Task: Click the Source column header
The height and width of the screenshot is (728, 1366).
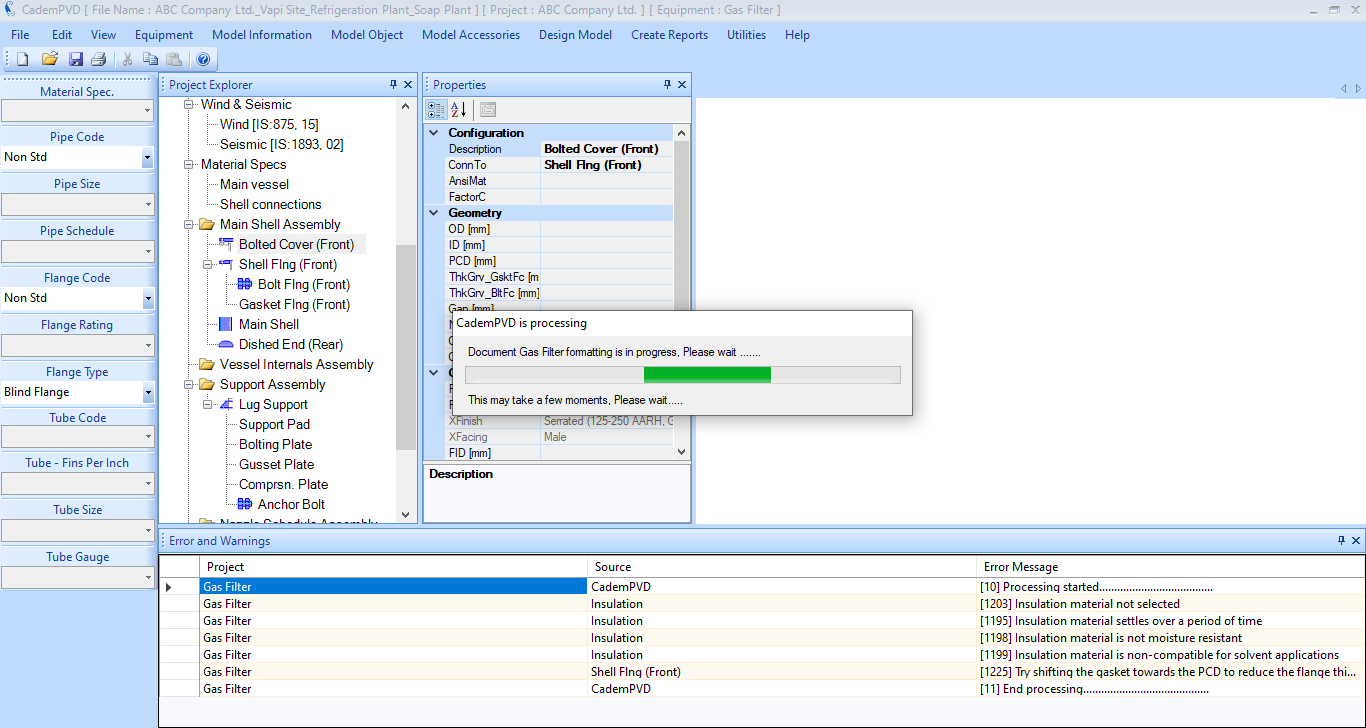Action: (782, 567)
